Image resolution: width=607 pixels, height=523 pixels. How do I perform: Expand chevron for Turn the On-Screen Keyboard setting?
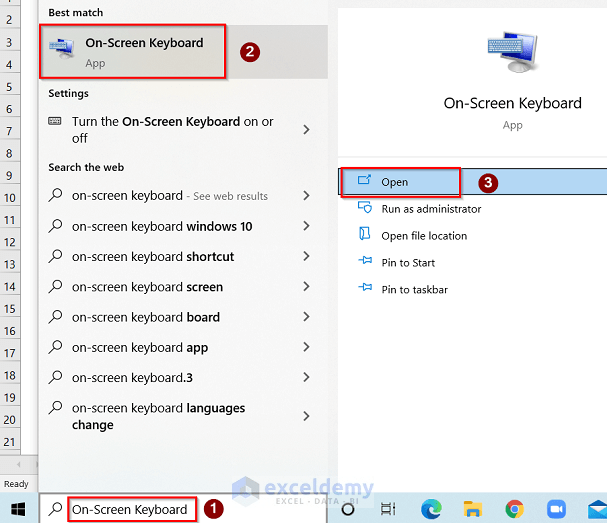pos(306,130)
